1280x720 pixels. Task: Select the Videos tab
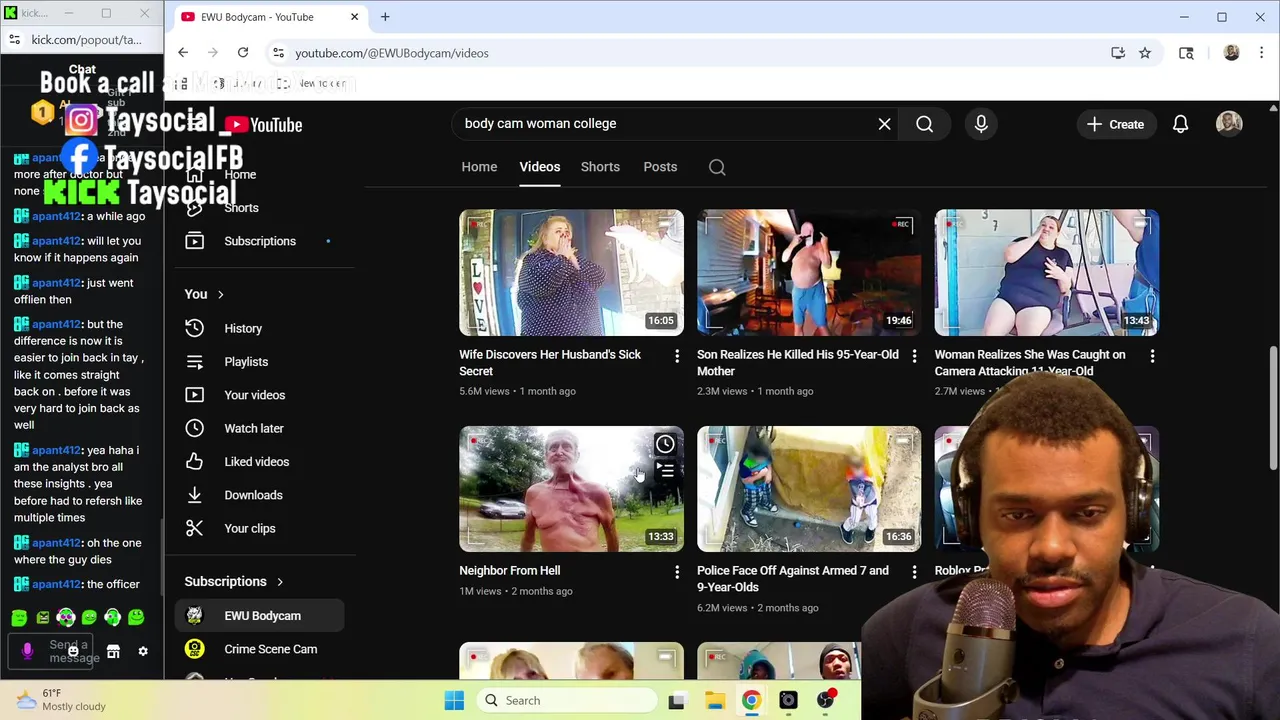tap(540, 167)
